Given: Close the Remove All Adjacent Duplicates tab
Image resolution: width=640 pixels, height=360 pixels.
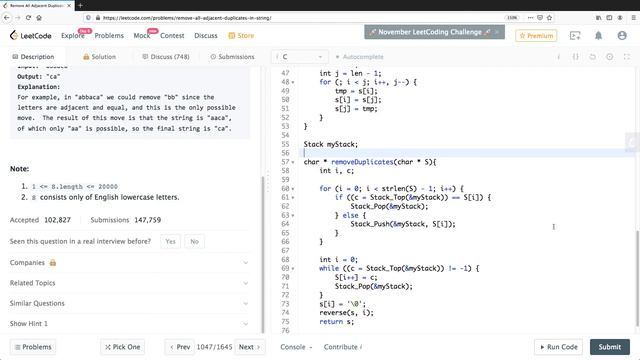Looking at the screenshot, I should (69, 6).
